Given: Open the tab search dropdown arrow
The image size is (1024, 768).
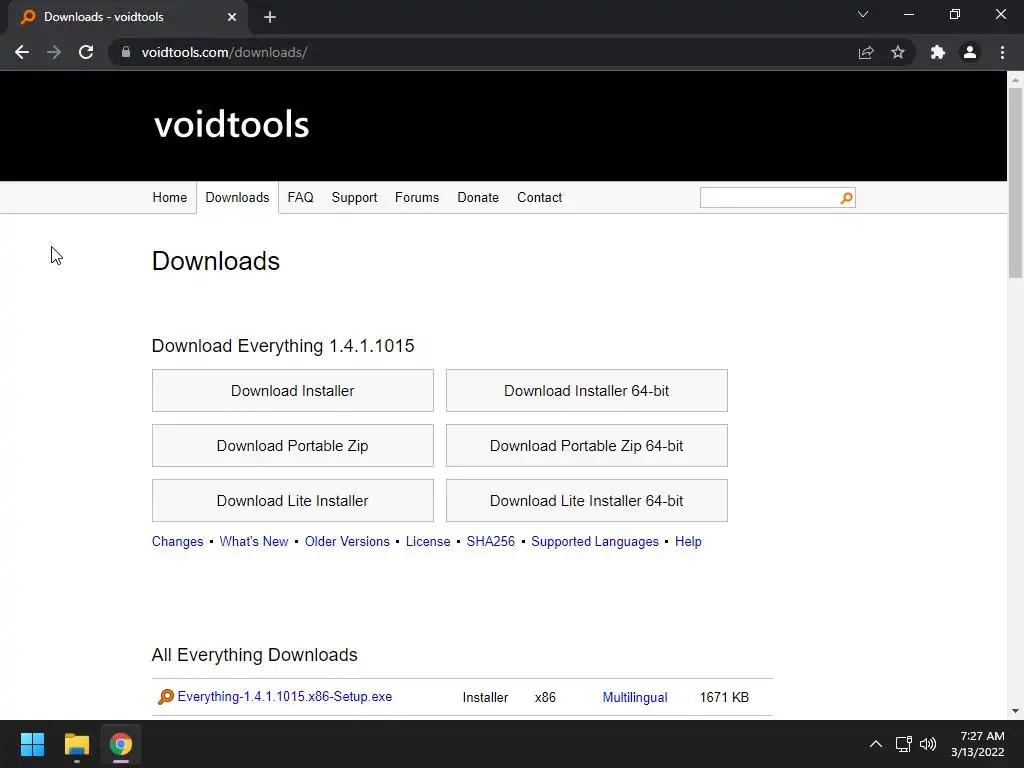Looking at the screenshot, I should (863, 14).
